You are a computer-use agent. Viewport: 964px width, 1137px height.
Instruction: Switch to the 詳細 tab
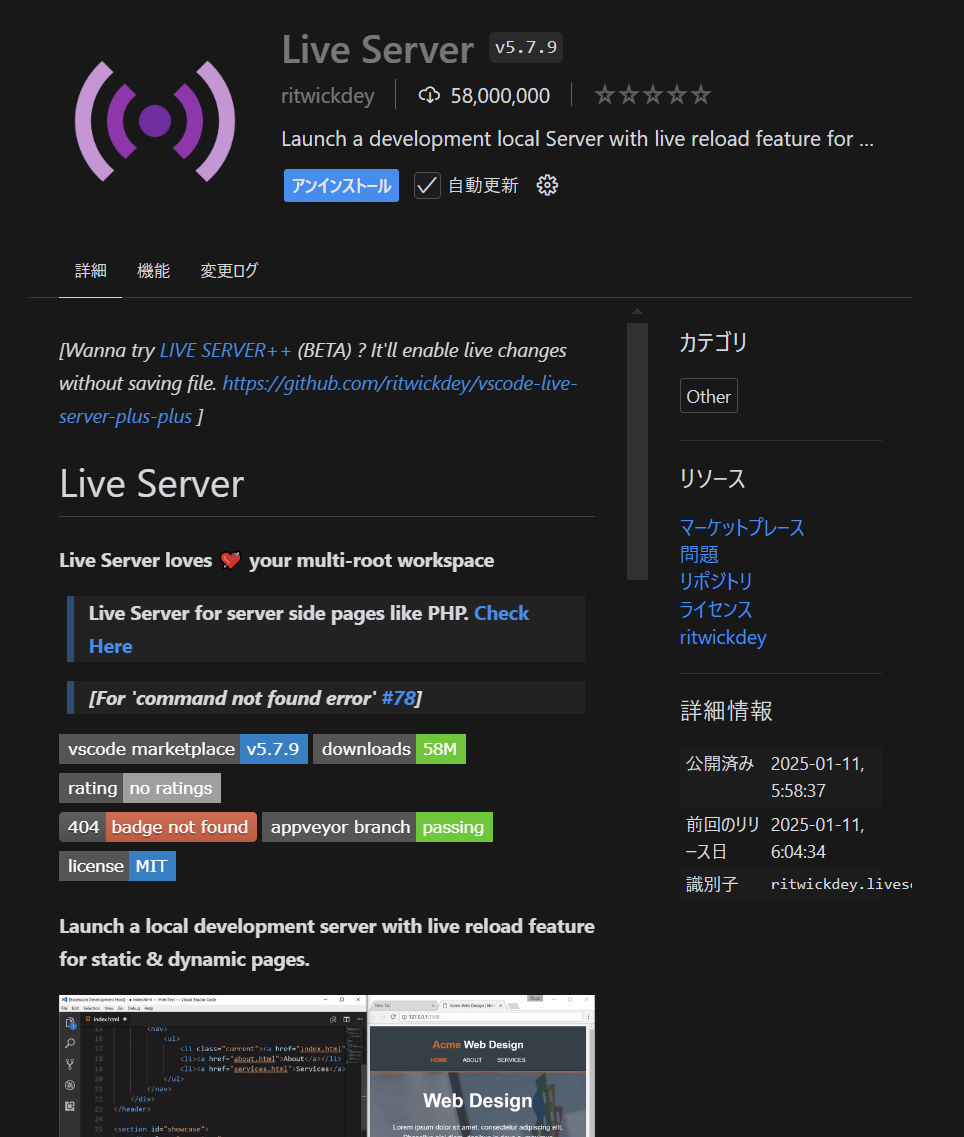(91, 270)
